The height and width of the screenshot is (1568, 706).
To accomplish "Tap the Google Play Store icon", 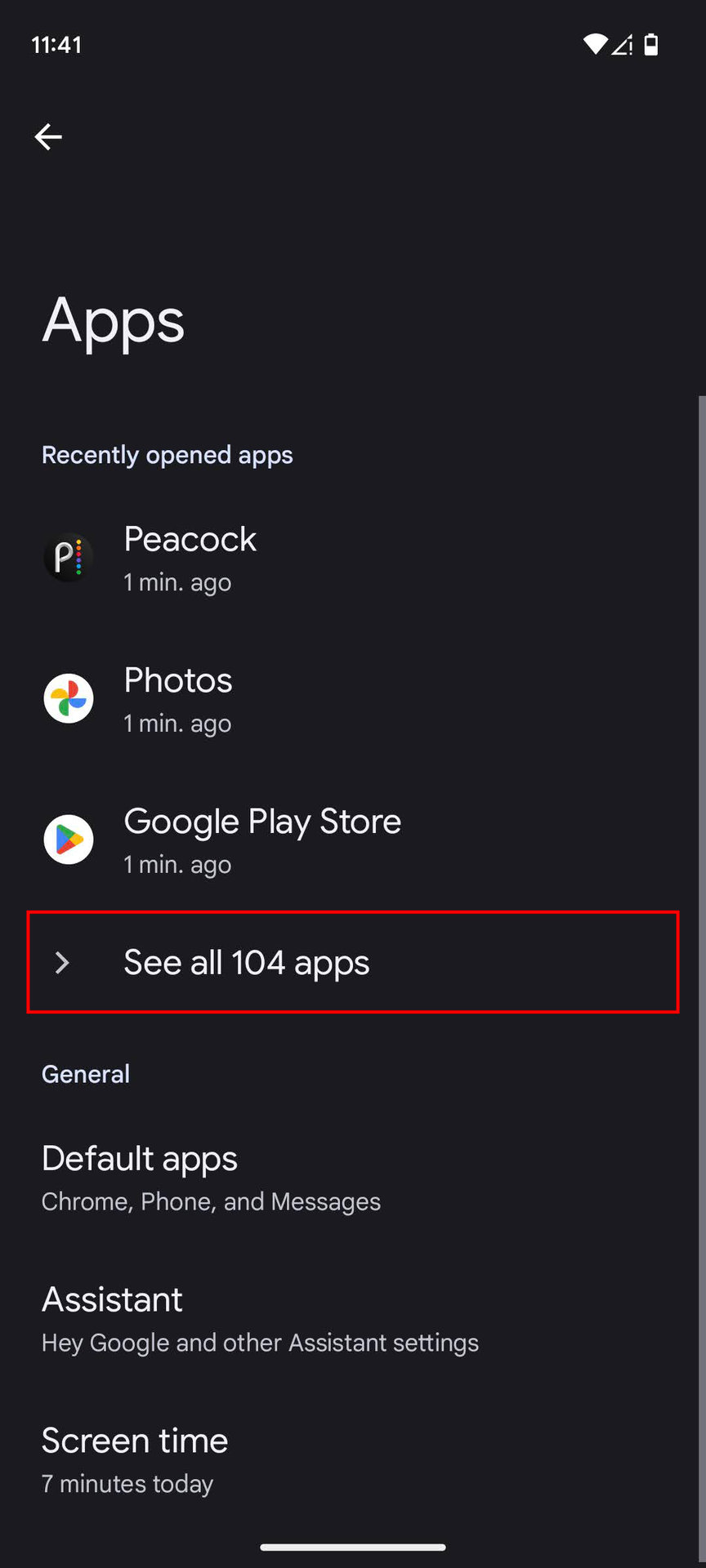I will 68,840.
